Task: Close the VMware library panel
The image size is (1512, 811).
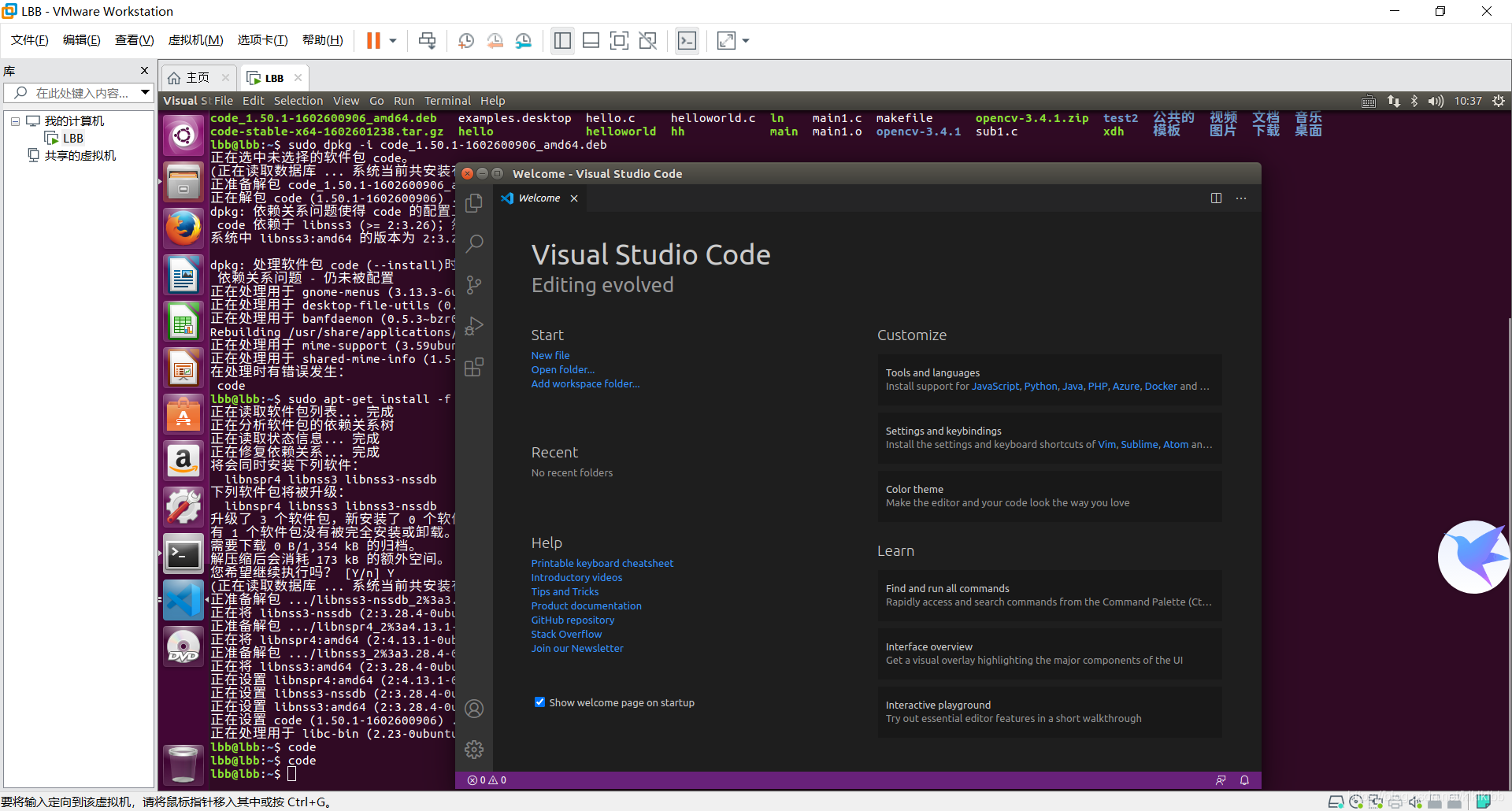Action: click(x=144, y=71)
